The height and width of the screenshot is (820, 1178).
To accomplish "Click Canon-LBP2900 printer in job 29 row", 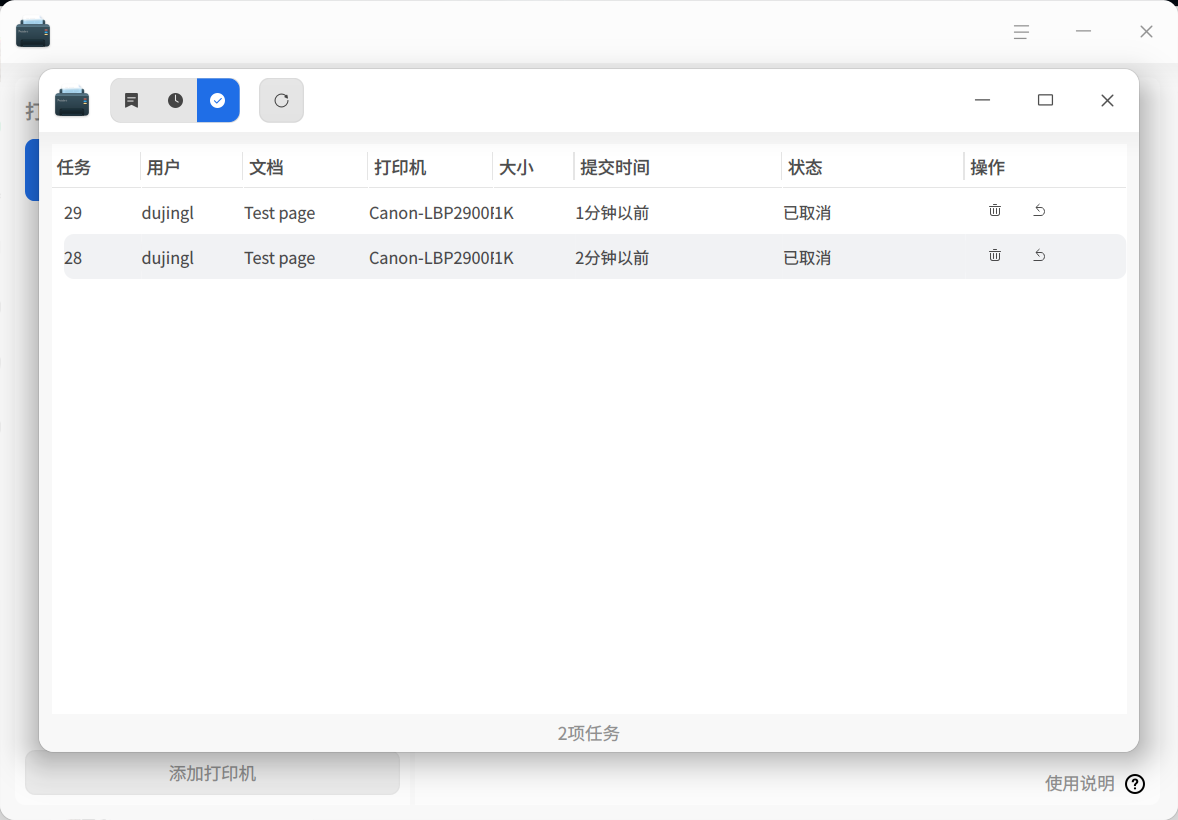I will click(x=430, y=213).
